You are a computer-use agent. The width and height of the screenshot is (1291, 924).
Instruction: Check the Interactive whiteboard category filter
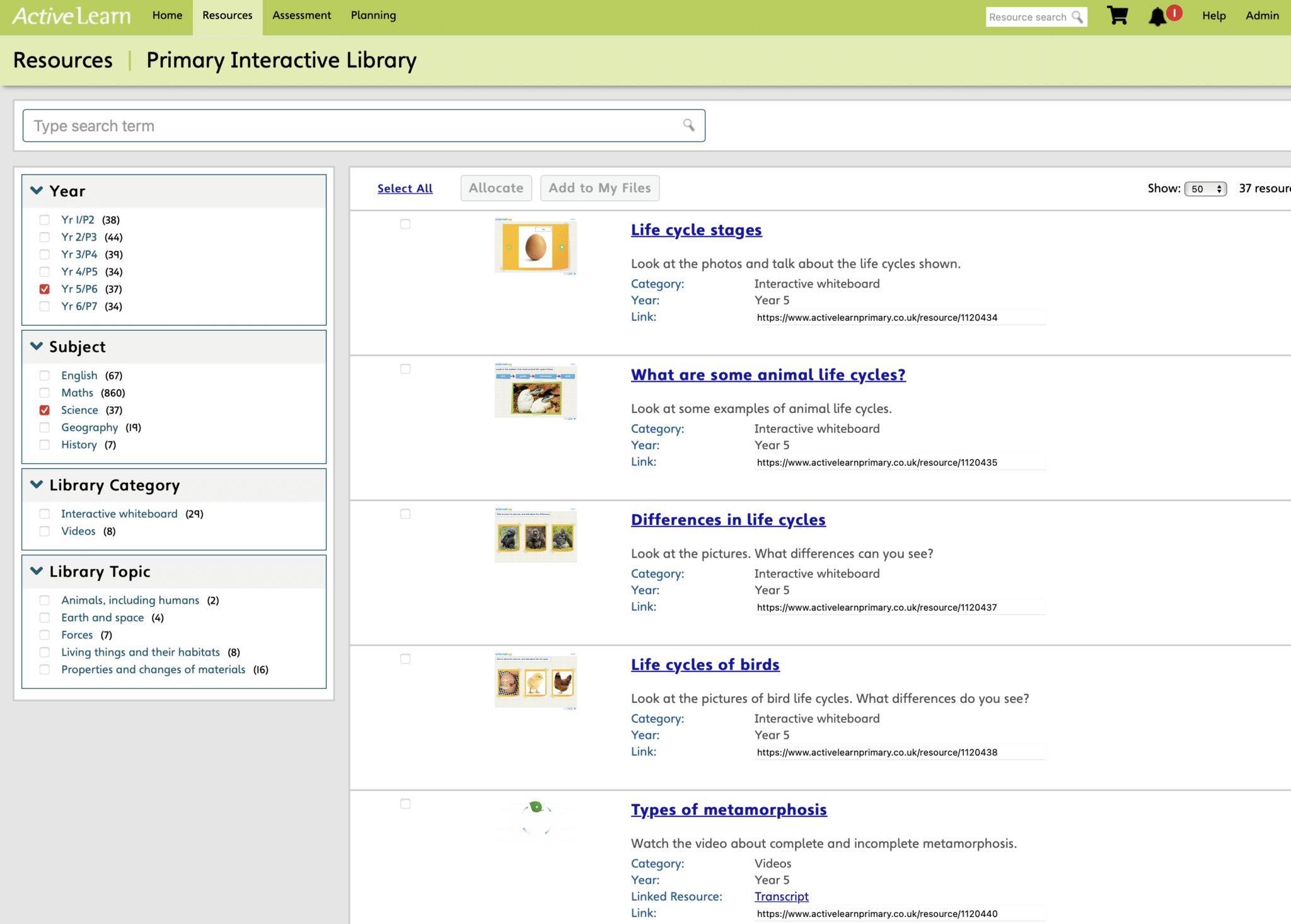[x=44, y=514]
